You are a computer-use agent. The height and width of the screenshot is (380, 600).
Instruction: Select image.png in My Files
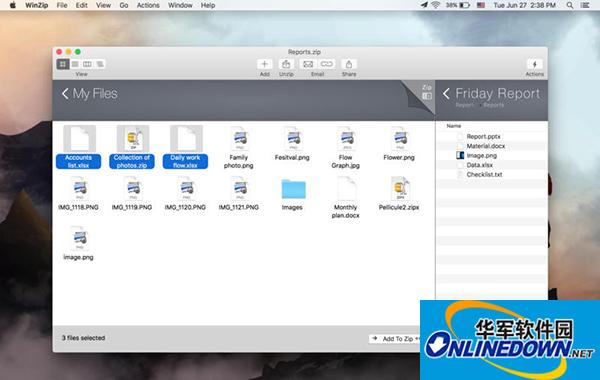click(78, 243)
